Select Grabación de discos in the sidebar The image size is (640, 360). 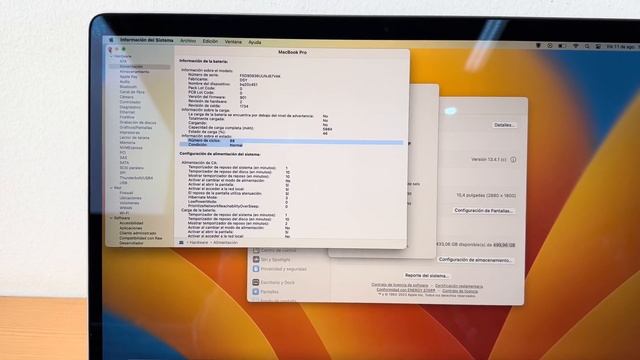click(x=138, y=122)
